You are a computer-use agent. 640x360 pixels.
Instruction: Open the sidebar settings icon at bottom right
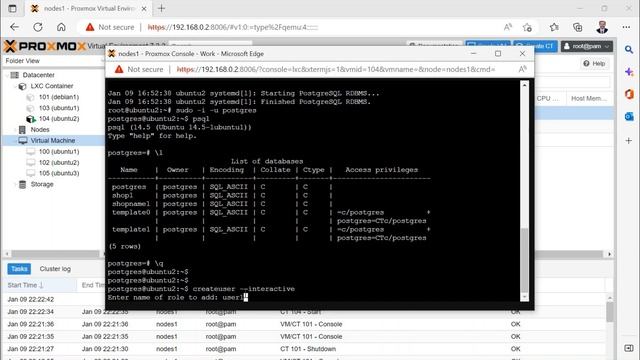tap(629, 348)
